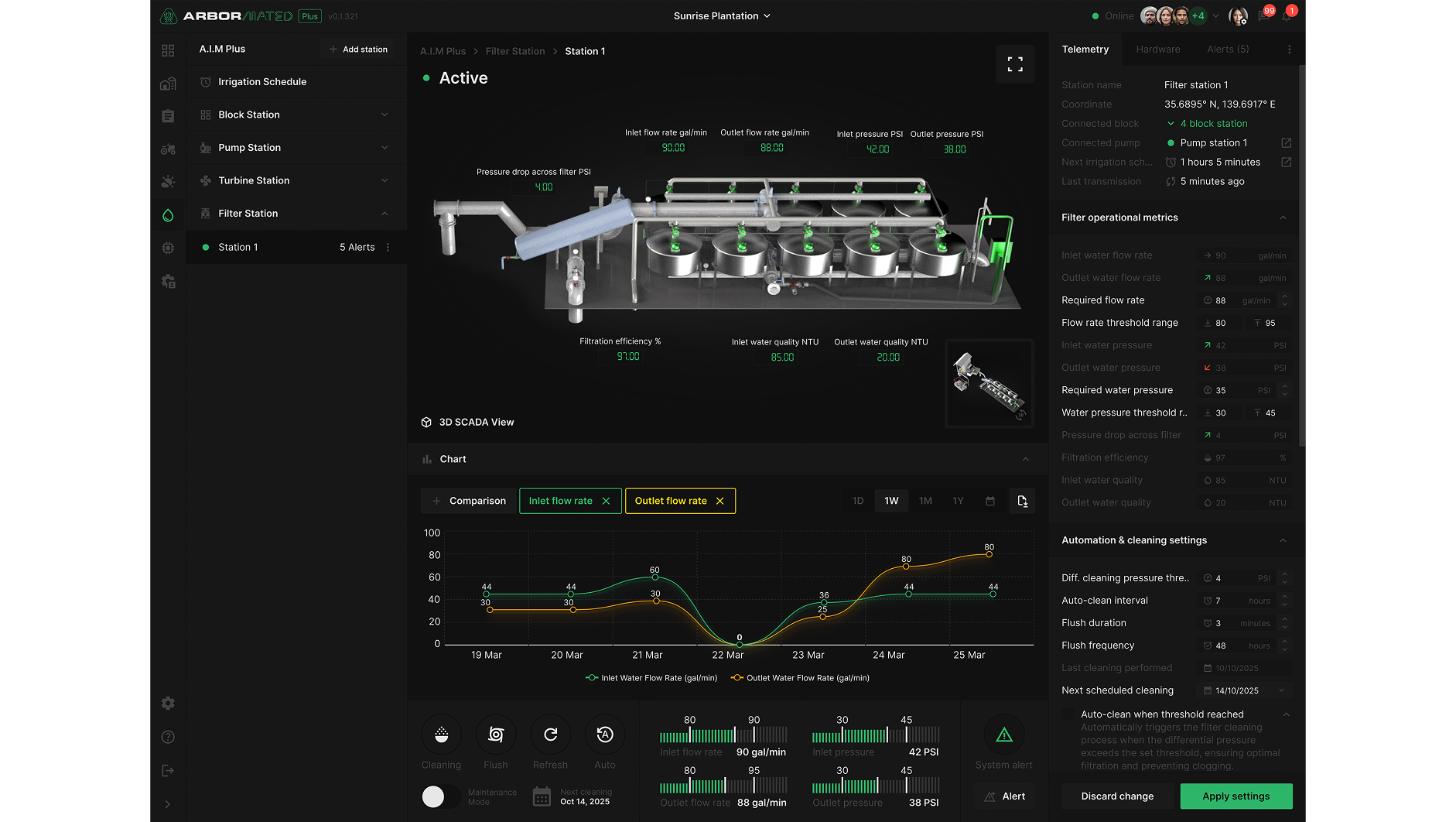Enable Auto-clean when threshold reached checkbox
1456x822 pixels.
(1068, 714)
